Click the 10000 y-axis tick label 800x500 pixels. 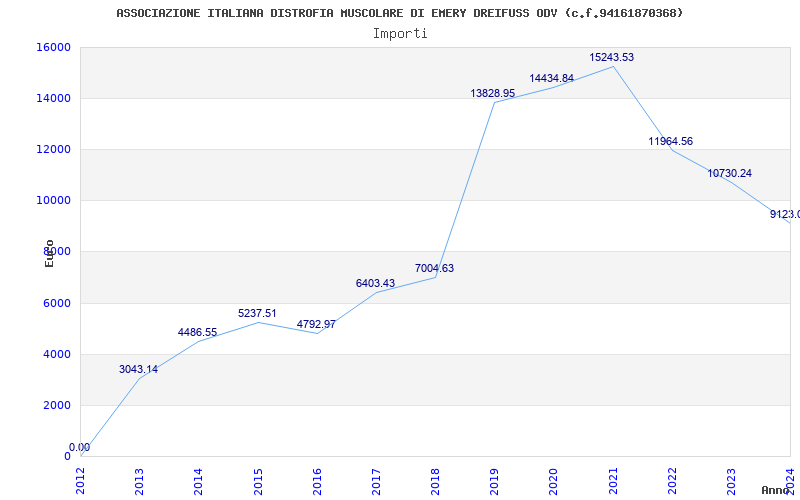point(53,201)
